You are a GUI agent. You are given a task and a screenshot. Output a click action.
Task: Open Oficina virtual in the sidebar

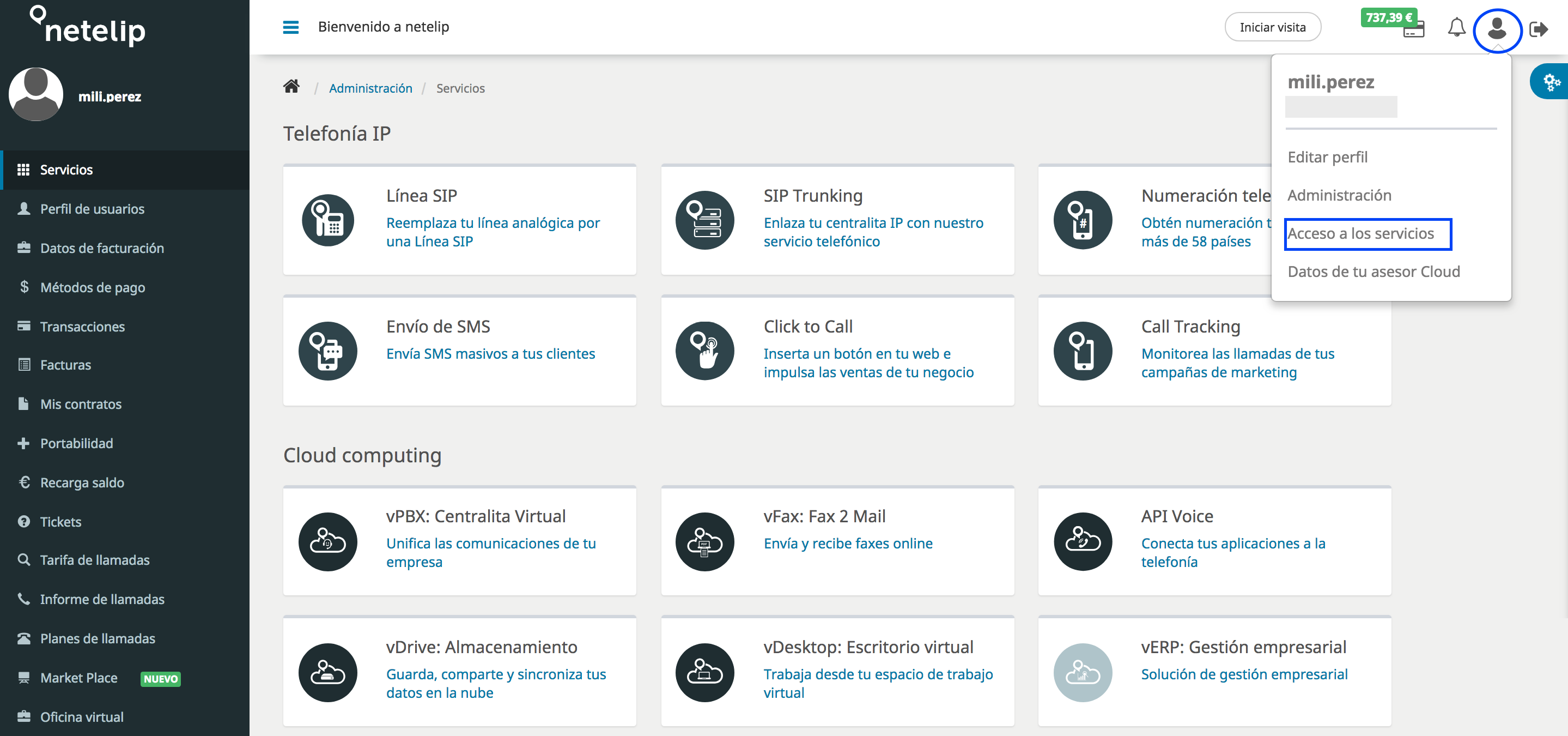click(x=125, y=717)
